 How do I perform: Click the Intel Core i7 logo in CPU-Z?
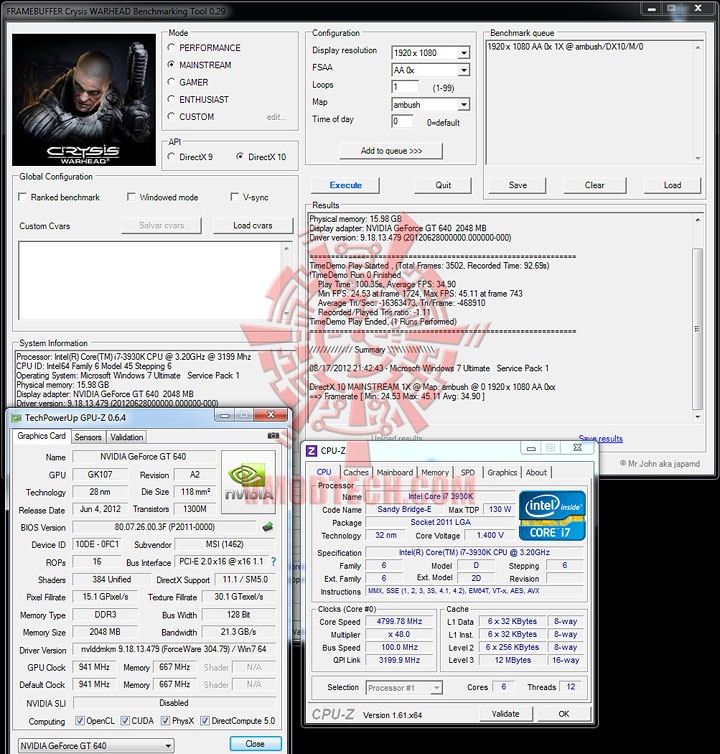click(552, 515)
